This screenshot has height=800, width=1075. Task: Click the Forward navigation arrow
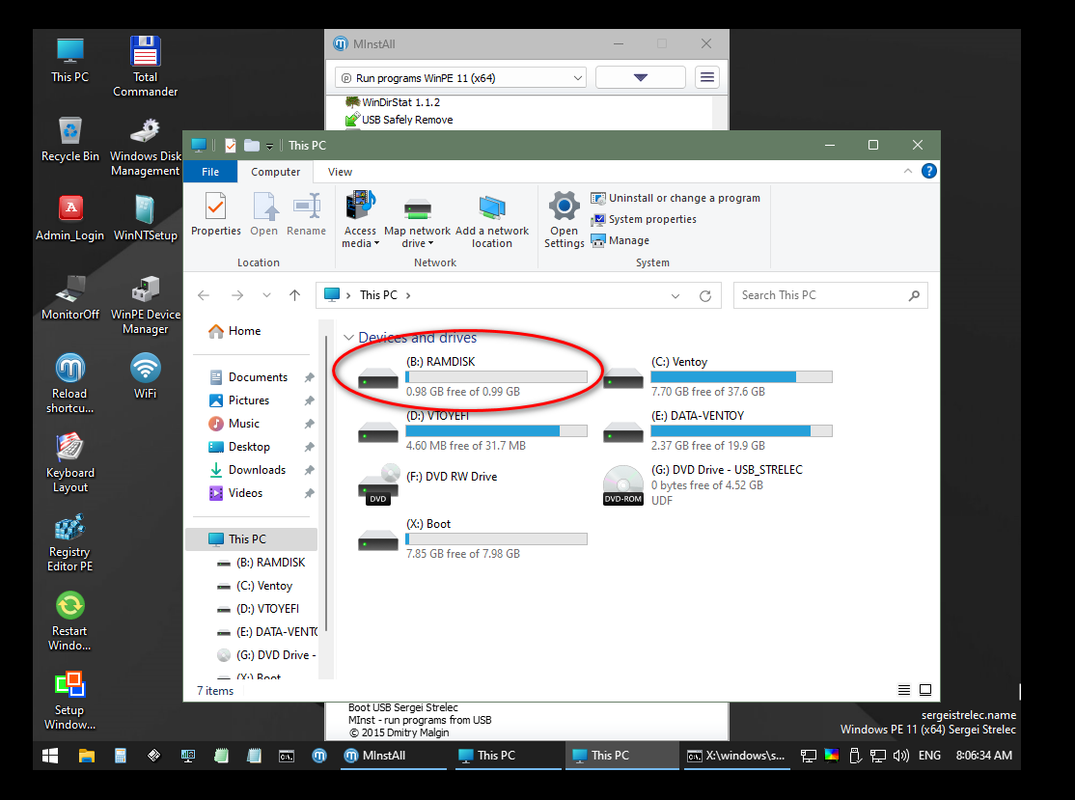click(237, 295)
